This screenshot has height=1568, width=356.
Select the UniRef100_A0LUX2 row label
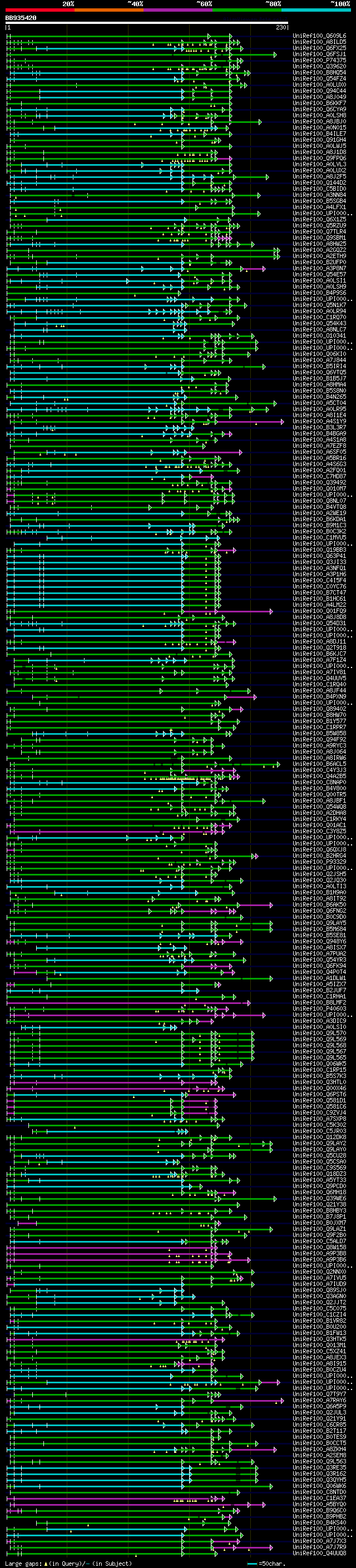coord(319,170)
